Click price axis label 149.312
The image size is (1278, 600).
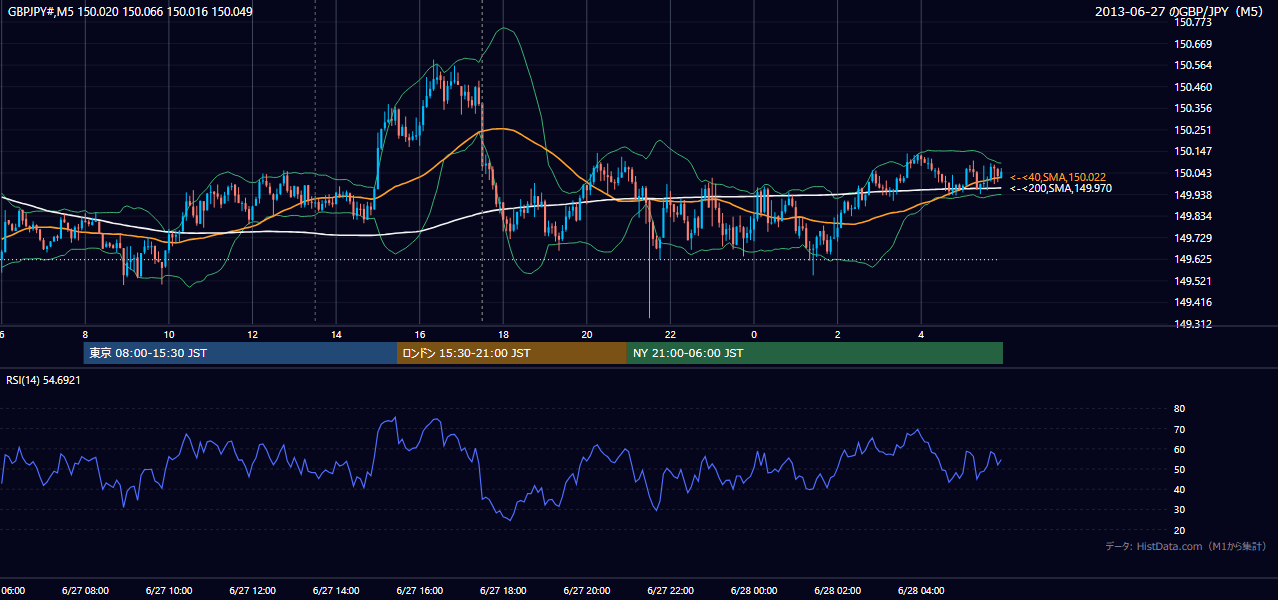click(x=1192, y=324)
